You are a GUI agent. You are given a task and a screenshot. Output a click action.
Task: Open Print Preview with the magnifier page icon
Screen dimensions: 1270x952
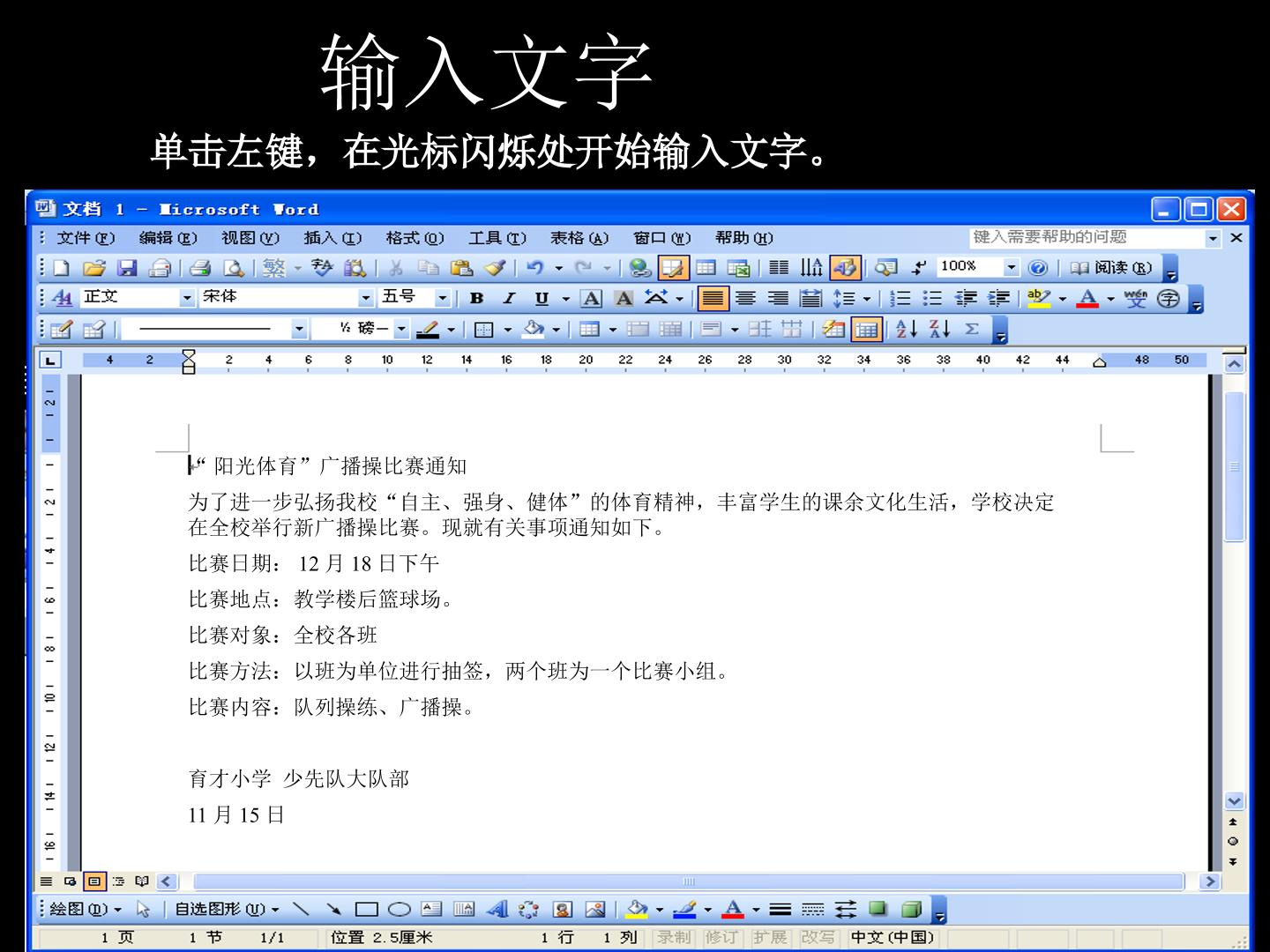[234, 267]
